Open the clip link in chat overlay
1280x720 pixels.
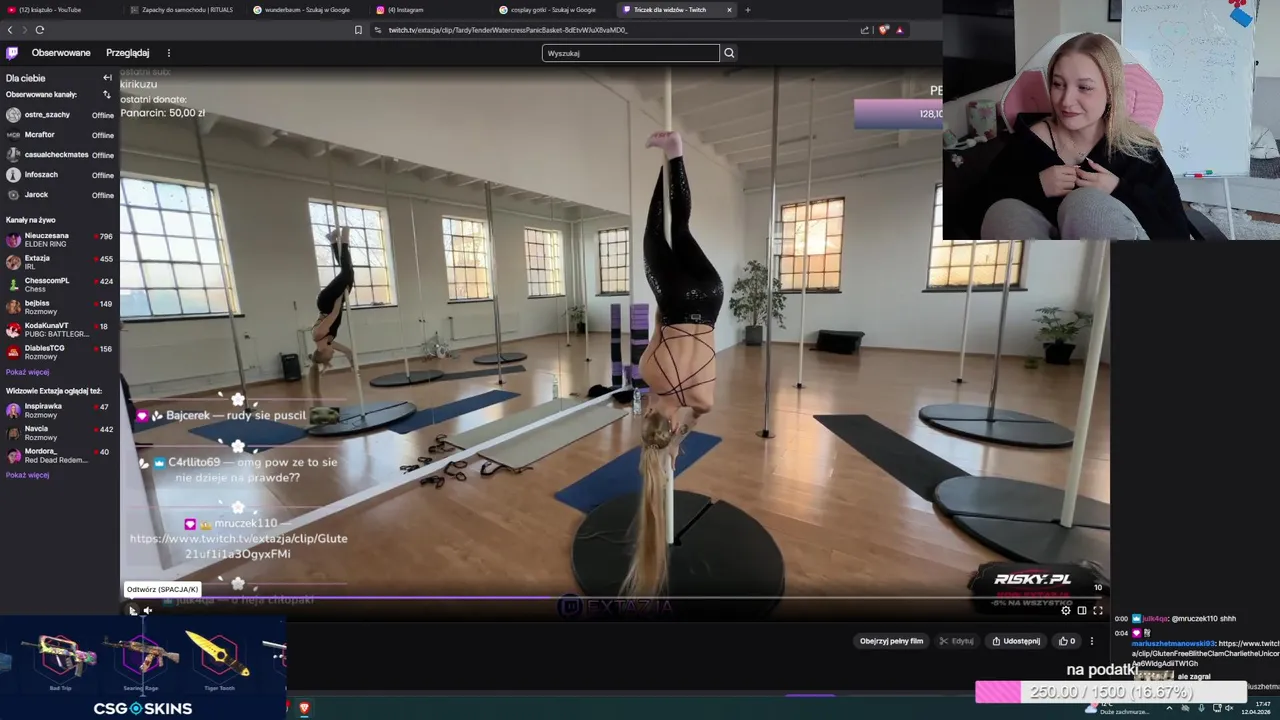pyautogui.click(x=238, y=546)
